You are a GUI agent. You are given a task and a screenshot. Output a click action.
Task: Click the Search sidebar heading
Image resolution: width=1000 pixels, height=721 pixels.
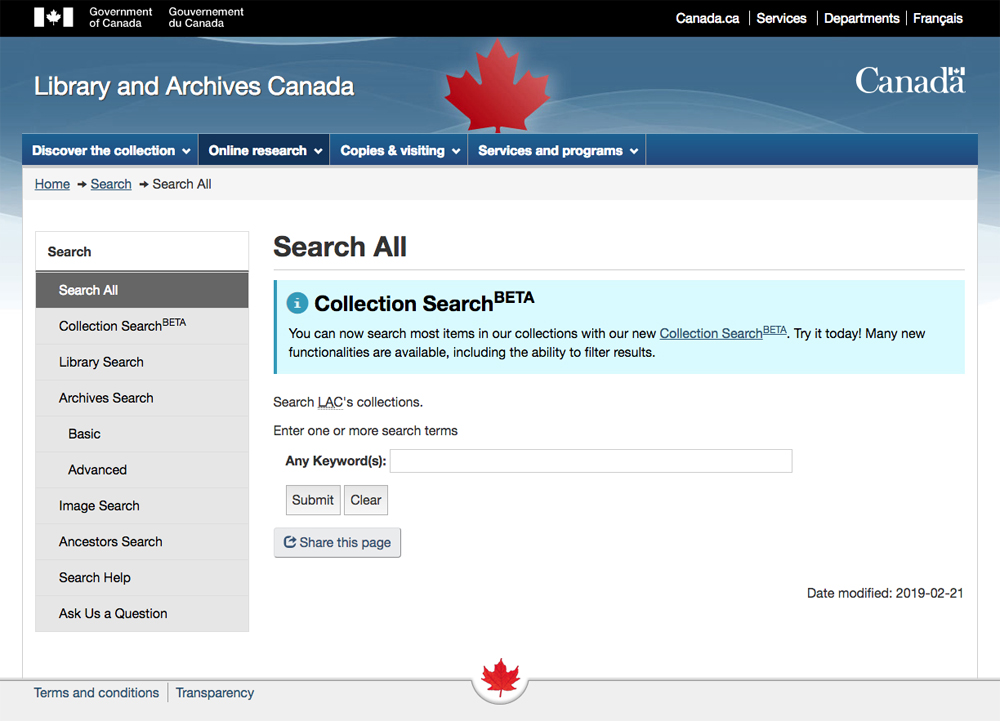click(70, 252)
